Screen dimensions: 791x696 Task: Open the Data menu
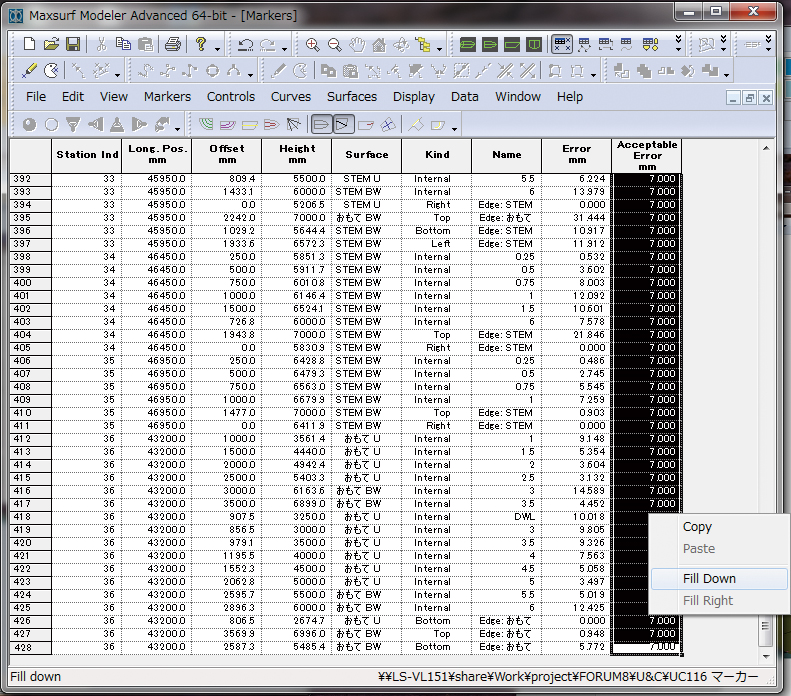tap(465, 96)
